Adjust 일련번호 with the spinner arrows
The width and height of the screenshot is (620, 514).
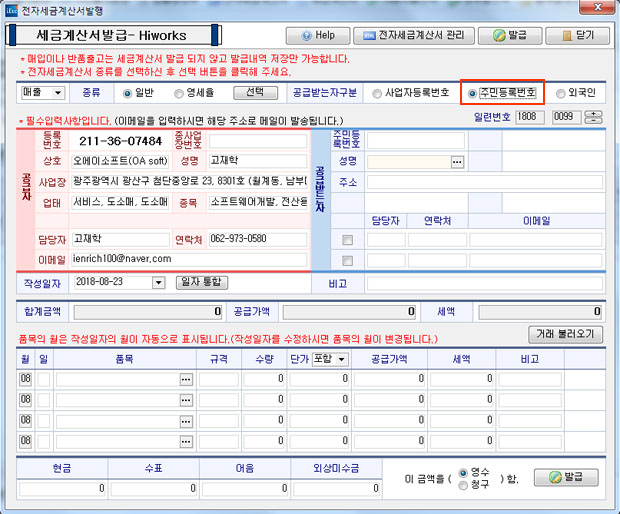(594, 118)
